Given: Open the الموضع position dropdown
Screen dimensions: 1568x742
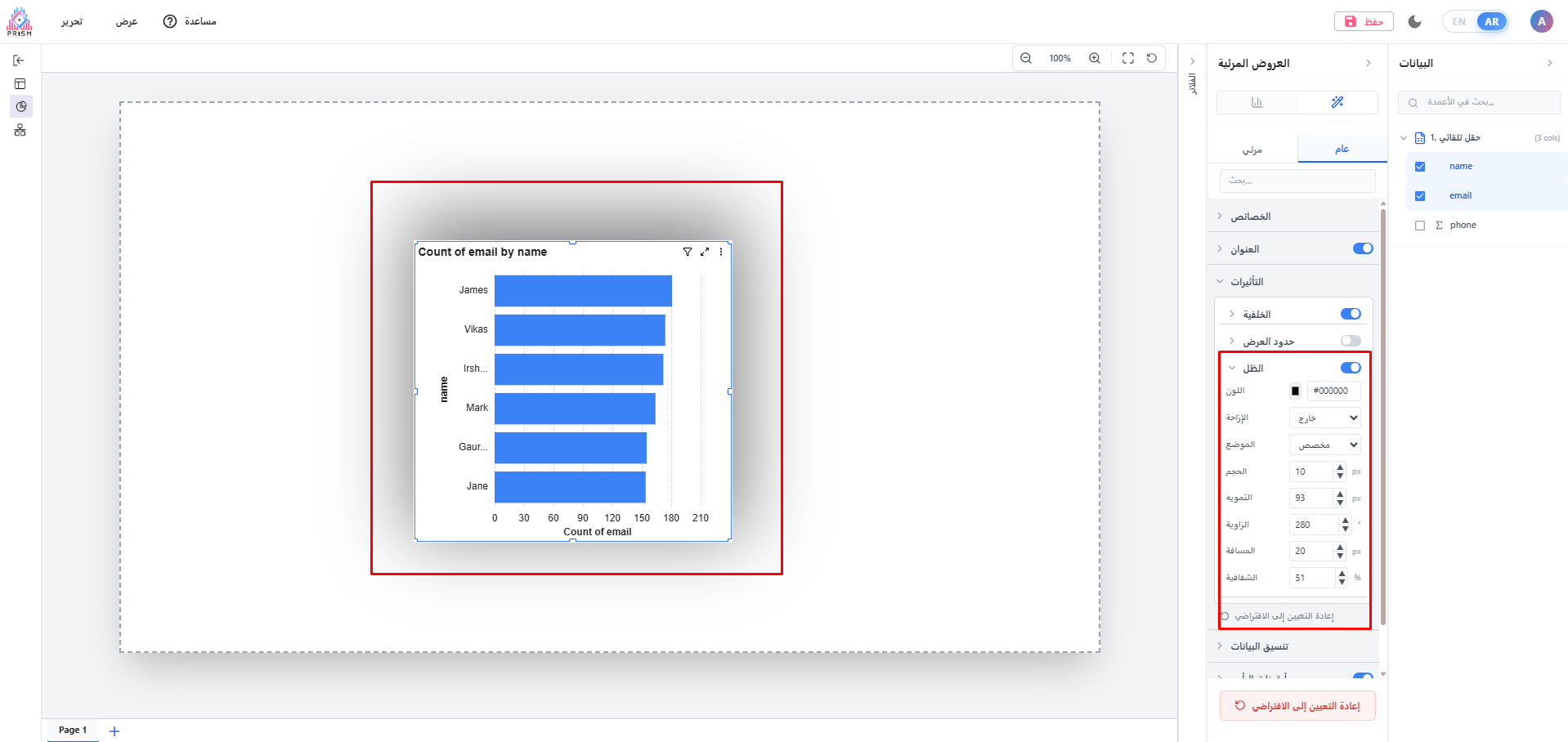Looking at the screenshot, I should tap(1324, 445).
